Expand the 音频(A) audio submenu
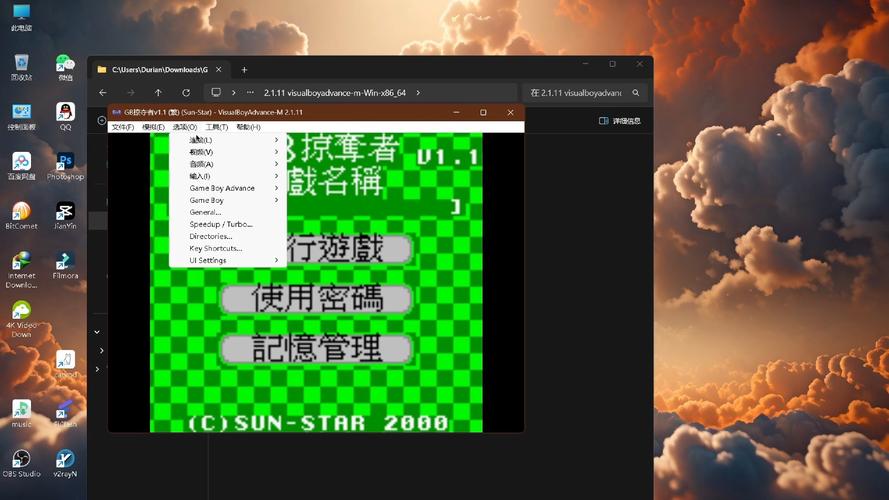Viewport: 889px width, 500px height. click(x=228, y=164)
